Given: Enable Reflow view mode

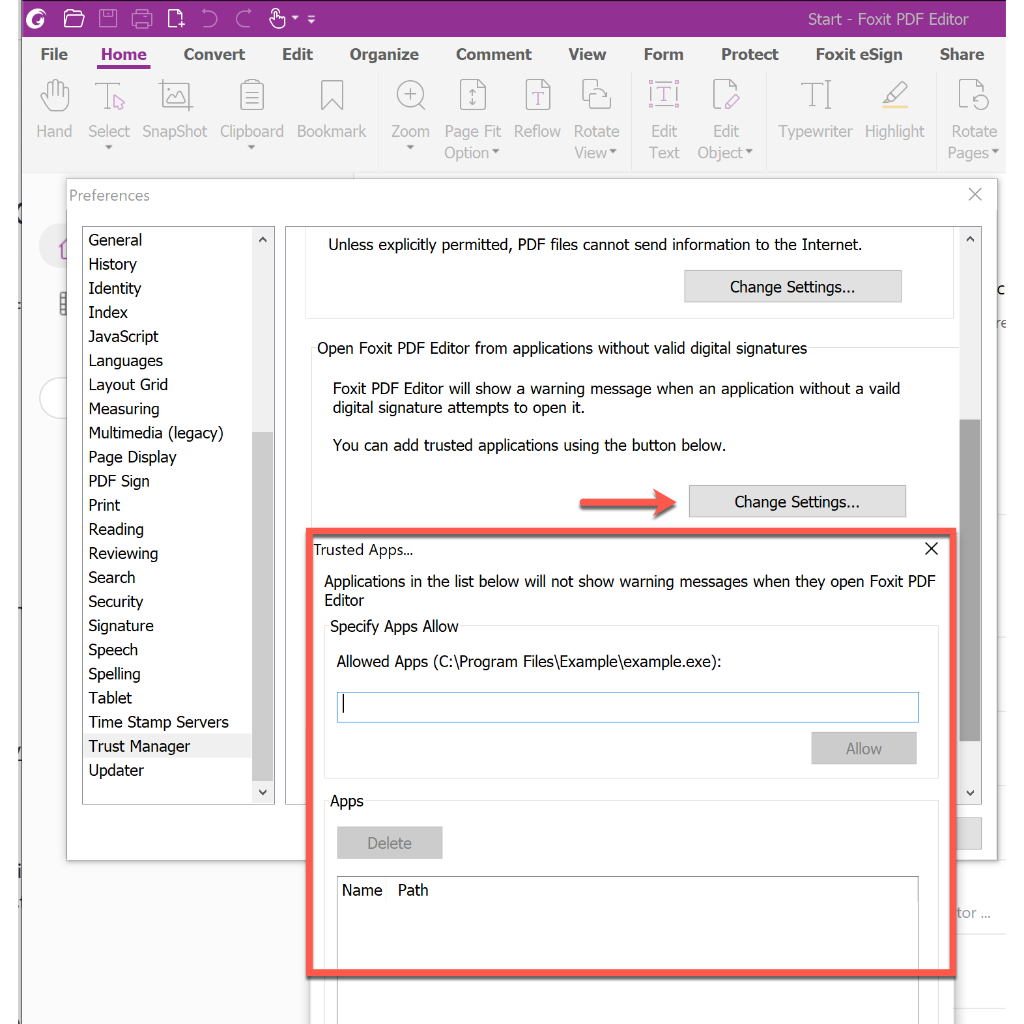Looking at the screenshot, I should [x=537, y=109].
